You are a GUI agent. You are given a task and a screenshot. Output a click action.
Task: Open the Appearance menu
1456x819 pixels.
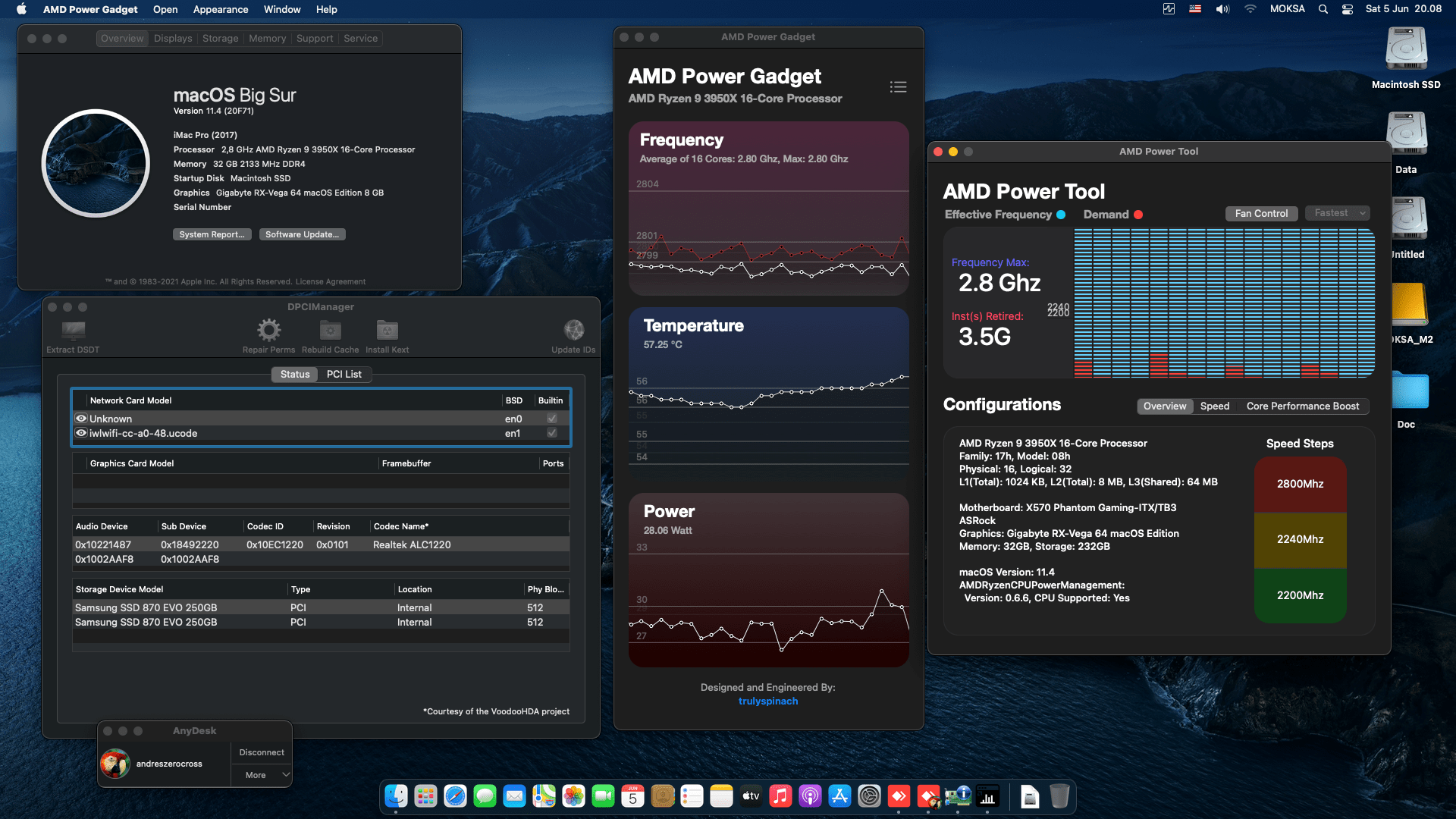tap(221, 9)
